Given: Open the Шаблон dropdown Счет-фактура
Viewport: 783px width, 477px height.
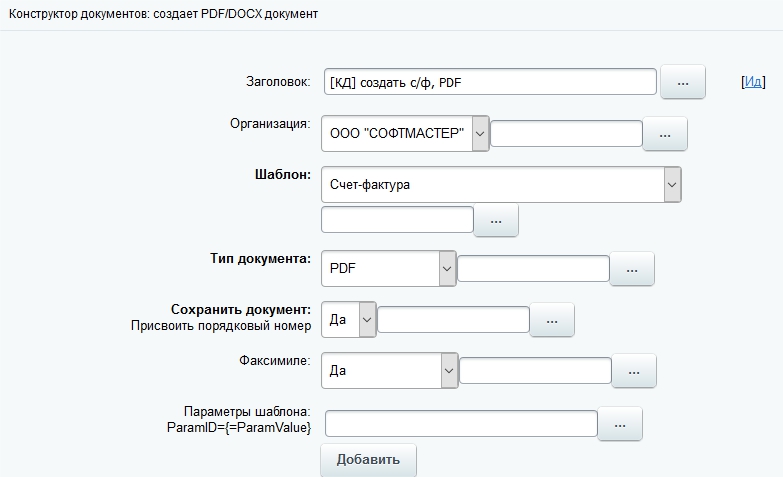Looking at the screenshot, I should (501, 185).
